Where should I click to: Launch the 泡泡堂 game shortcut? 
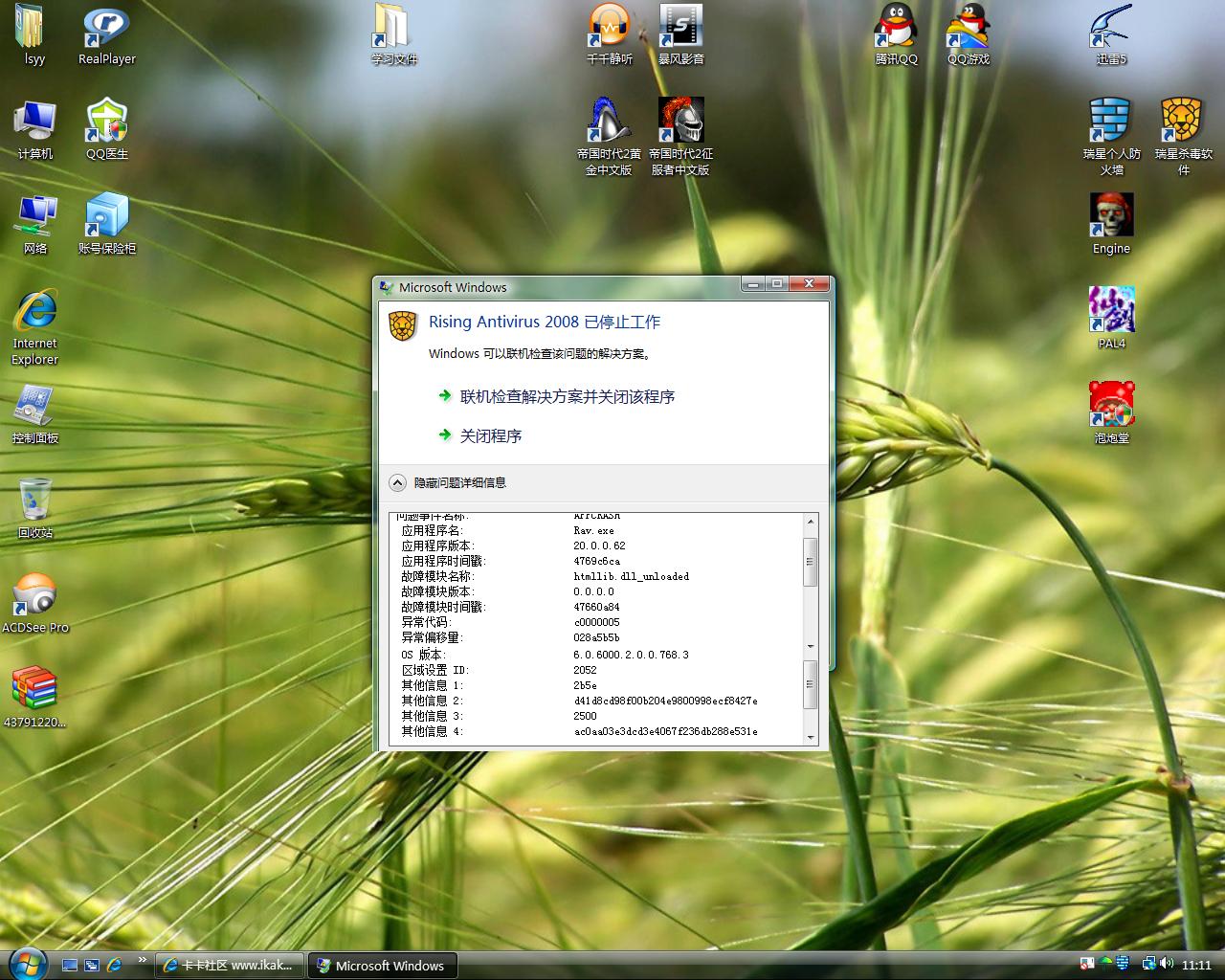point(1111,413)
